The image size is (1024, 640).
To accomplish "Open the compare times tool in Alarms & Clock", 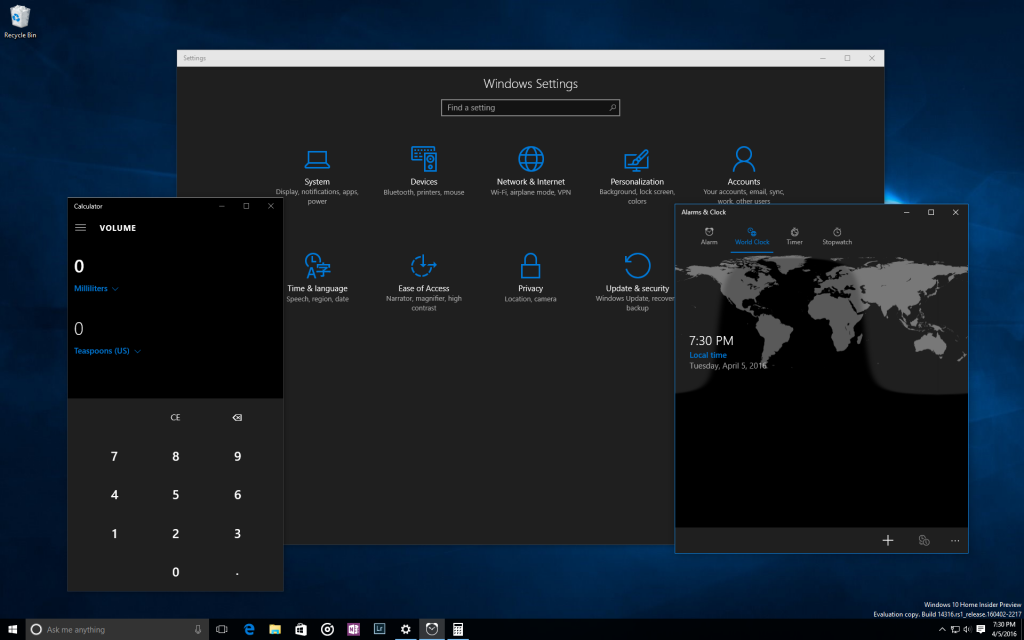I will pyautogui.click(x=922, y=540).
